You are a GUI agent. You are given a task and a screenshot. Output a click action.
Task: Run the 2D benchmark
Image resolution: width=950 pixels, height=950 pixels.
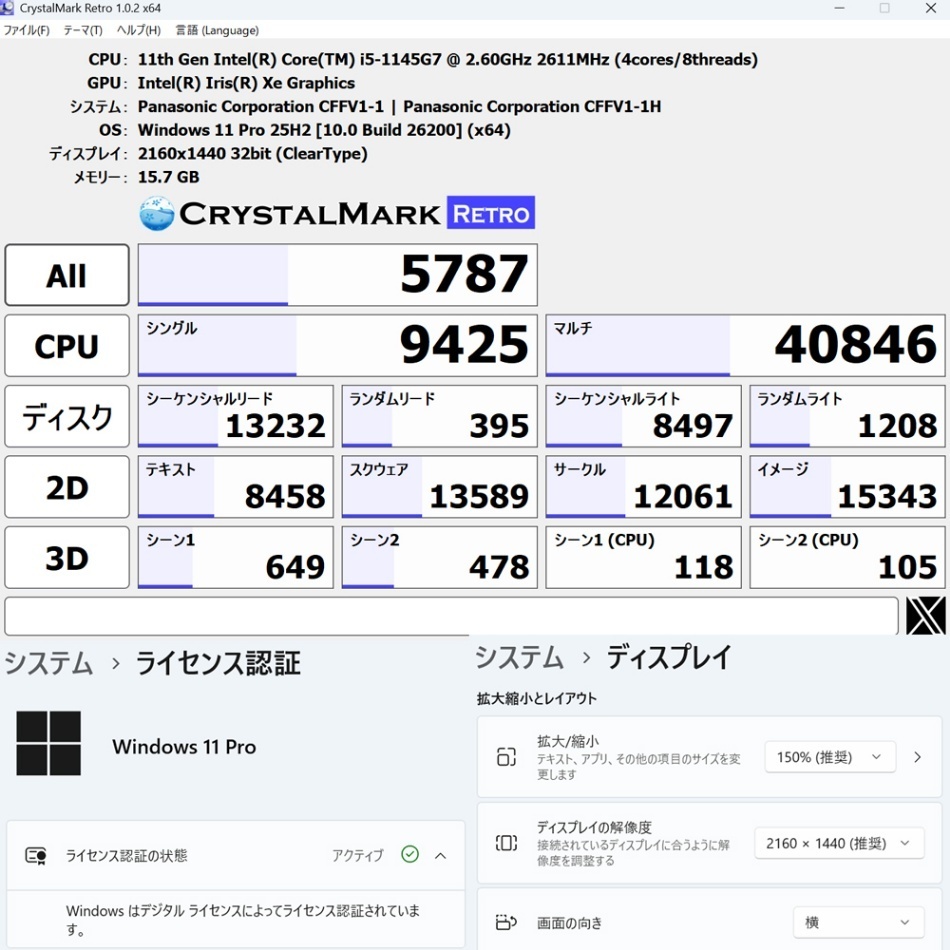pyautogui.click(x=67, y=487)
